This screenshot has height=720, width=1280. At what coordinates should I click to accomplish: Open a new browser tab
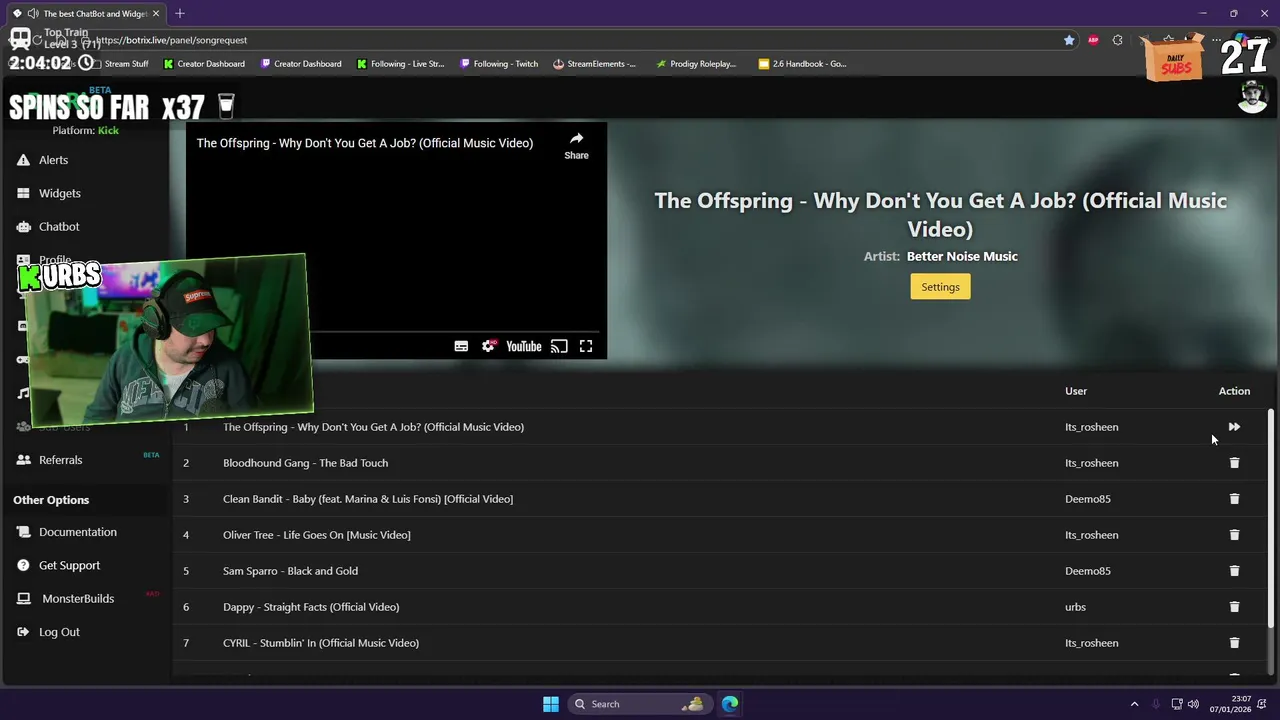click(x=180, y=13)
